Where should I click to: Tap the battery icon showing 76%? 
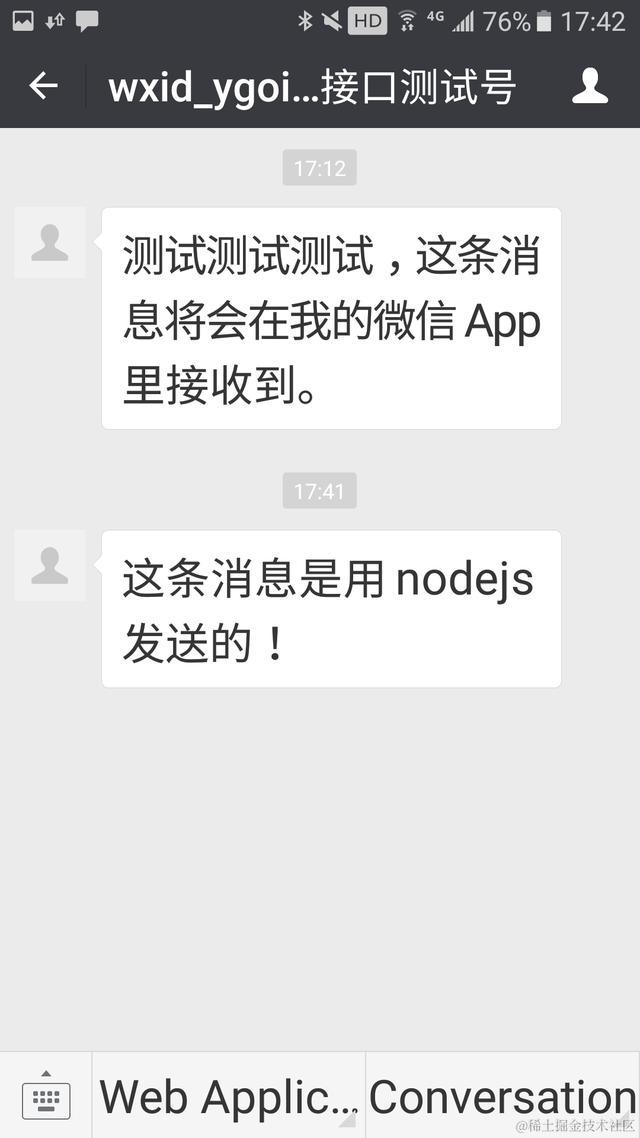pyautogui.click(x=543, y=21)
